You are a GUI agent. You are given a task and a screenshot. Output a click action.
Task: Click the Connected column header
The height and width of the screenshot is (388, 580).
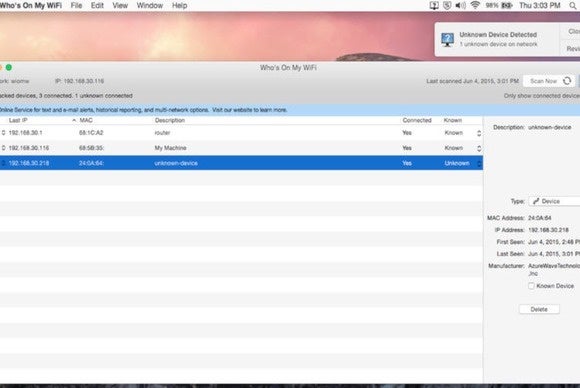coord(417,121)
